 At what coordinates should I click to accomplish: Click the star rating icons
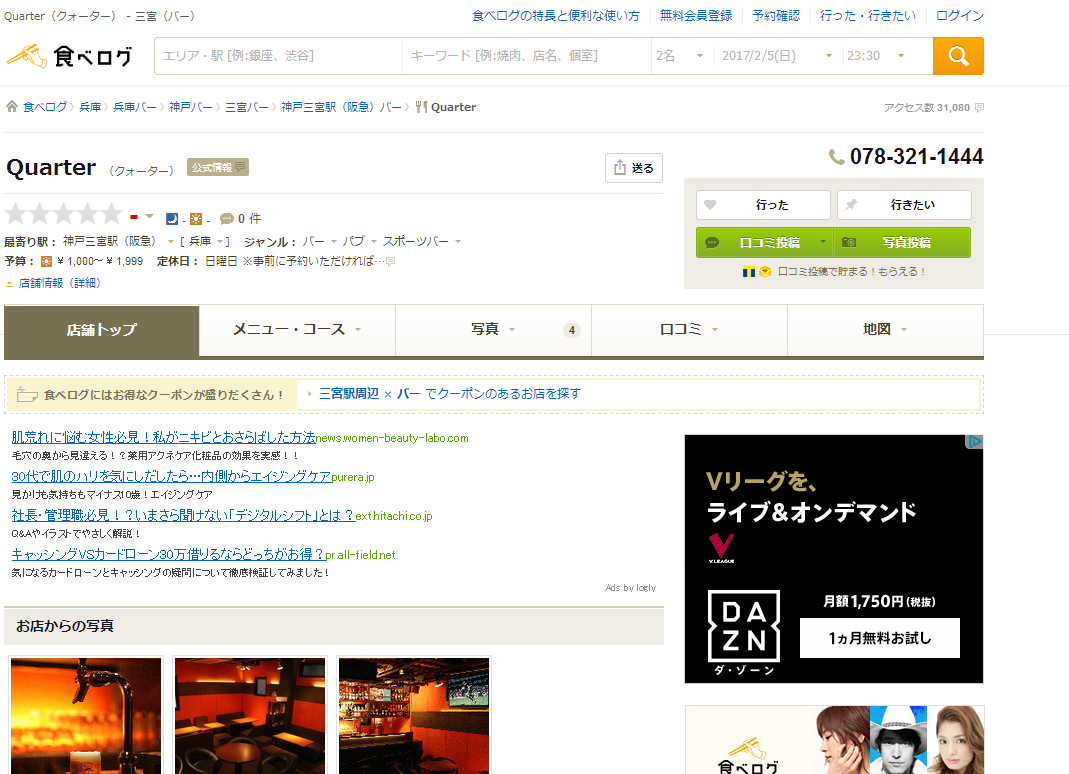(63, 214)
